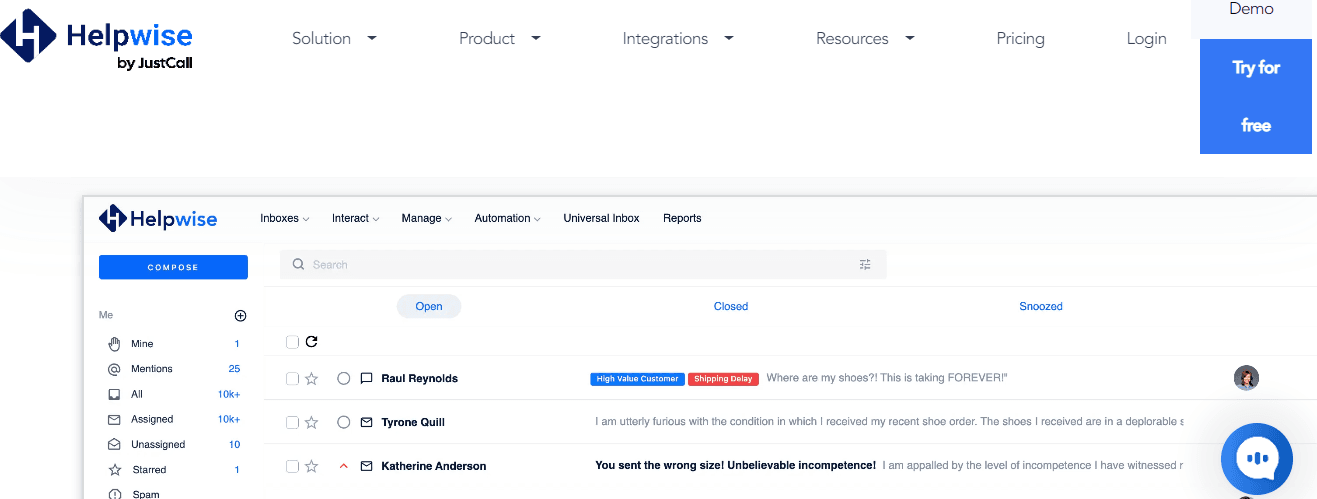Expand the Solution dropdown menu
Viewport: 1317px width, 499px height.
pyautogui.click(x=334, y=39)
